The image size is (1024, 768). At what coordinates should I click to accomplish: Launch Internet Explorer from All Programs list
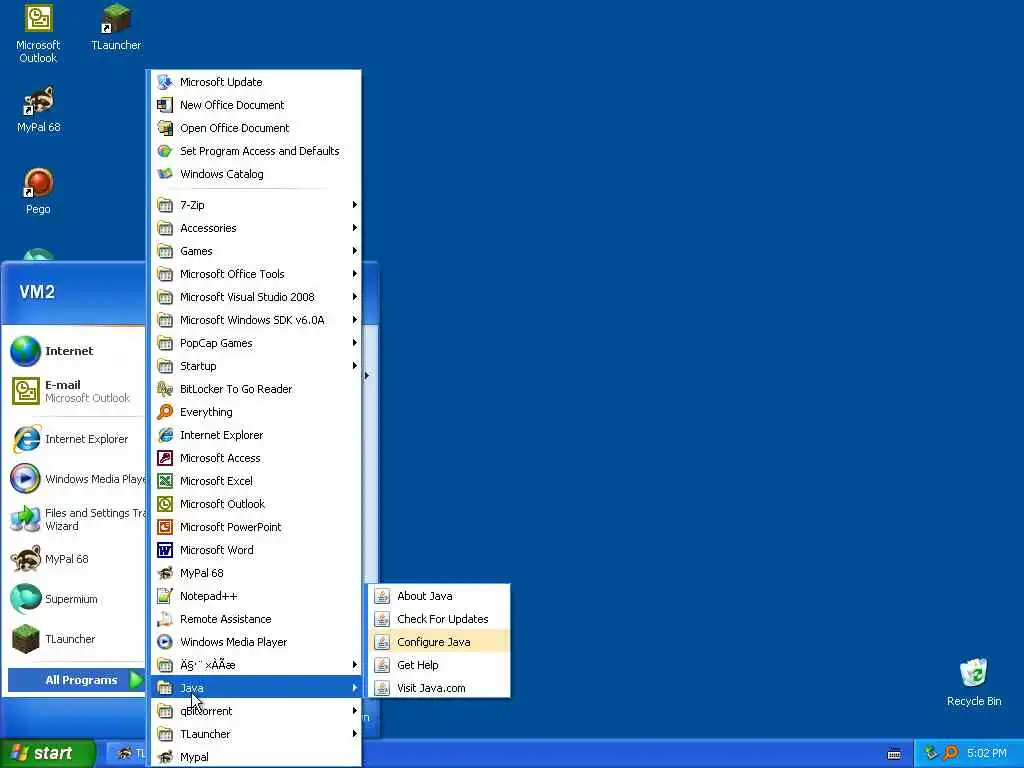coord(255,435)
